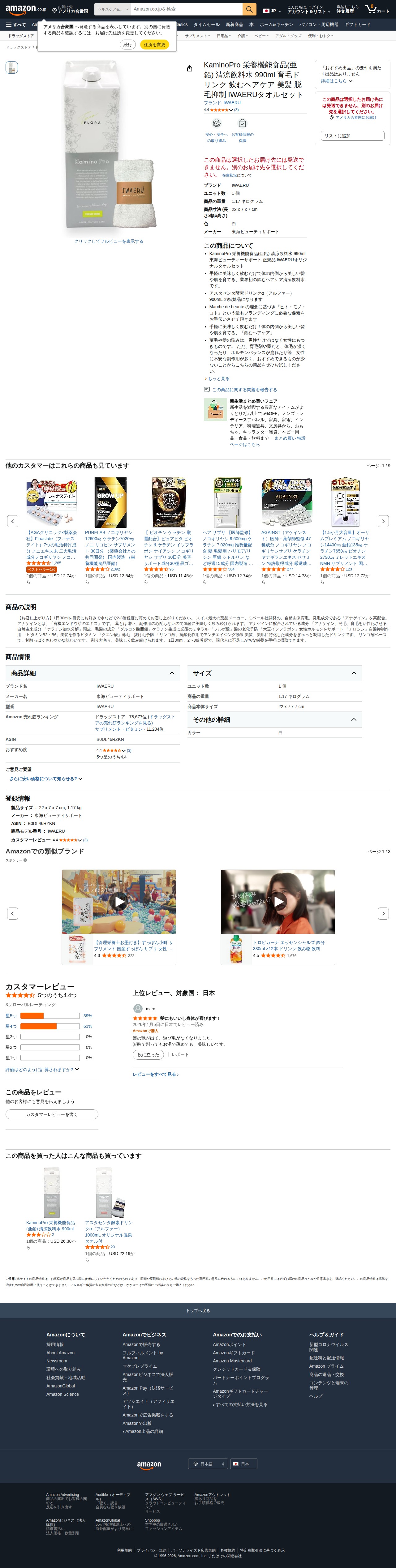Open 新着商品 nav item

(x=235, y=25)
